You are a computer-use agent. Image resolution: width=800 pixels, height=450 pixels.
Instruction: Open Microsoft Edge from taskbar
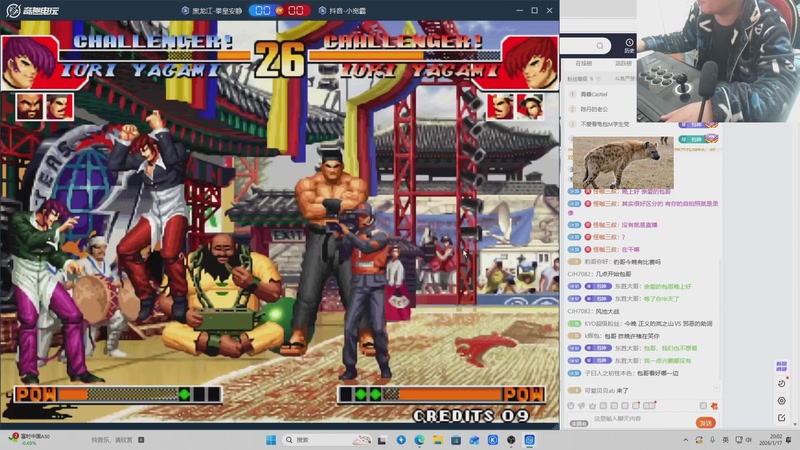pyautogui.click(x=419, y=440)
